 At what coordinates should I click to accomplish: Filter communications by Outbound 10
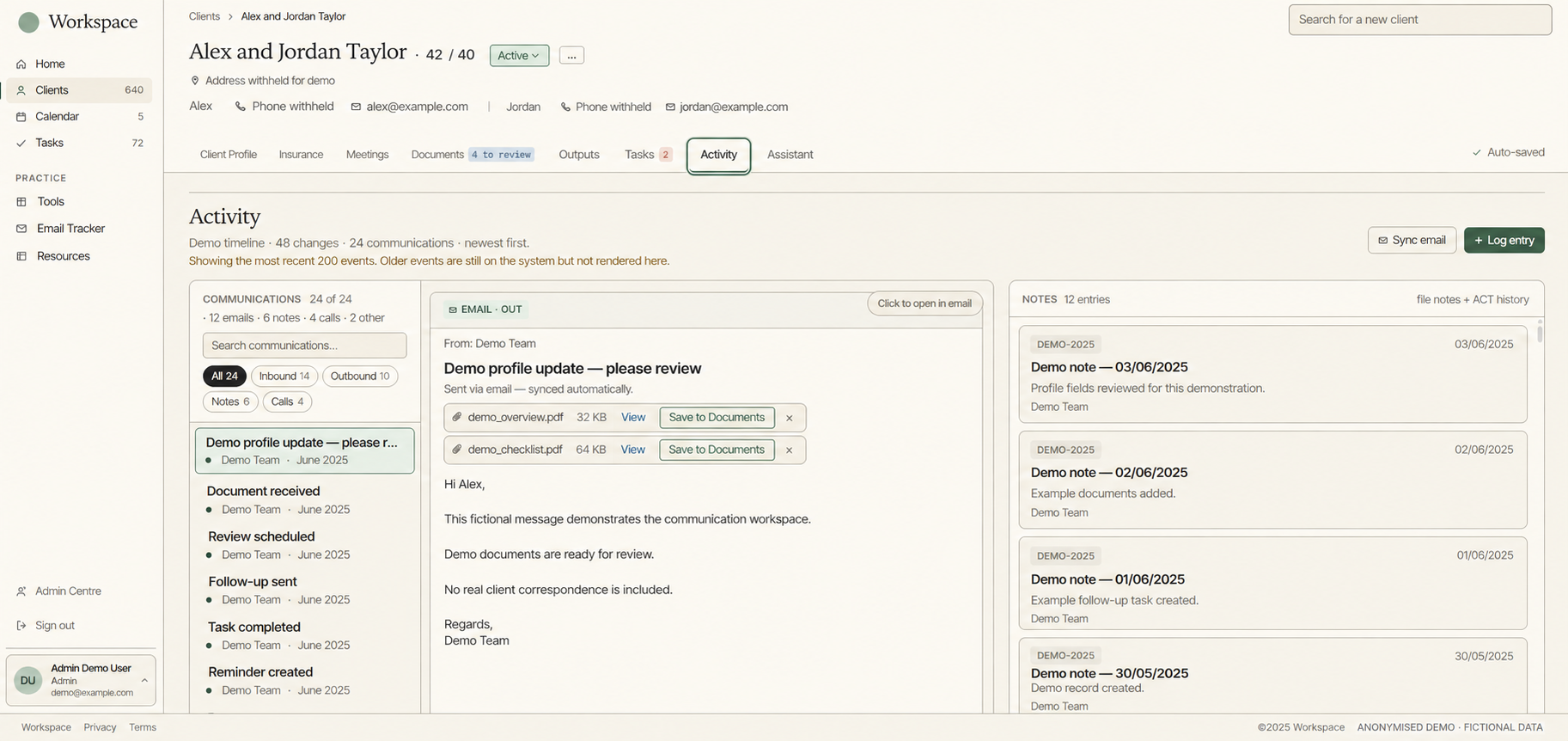tap(360, 377)
